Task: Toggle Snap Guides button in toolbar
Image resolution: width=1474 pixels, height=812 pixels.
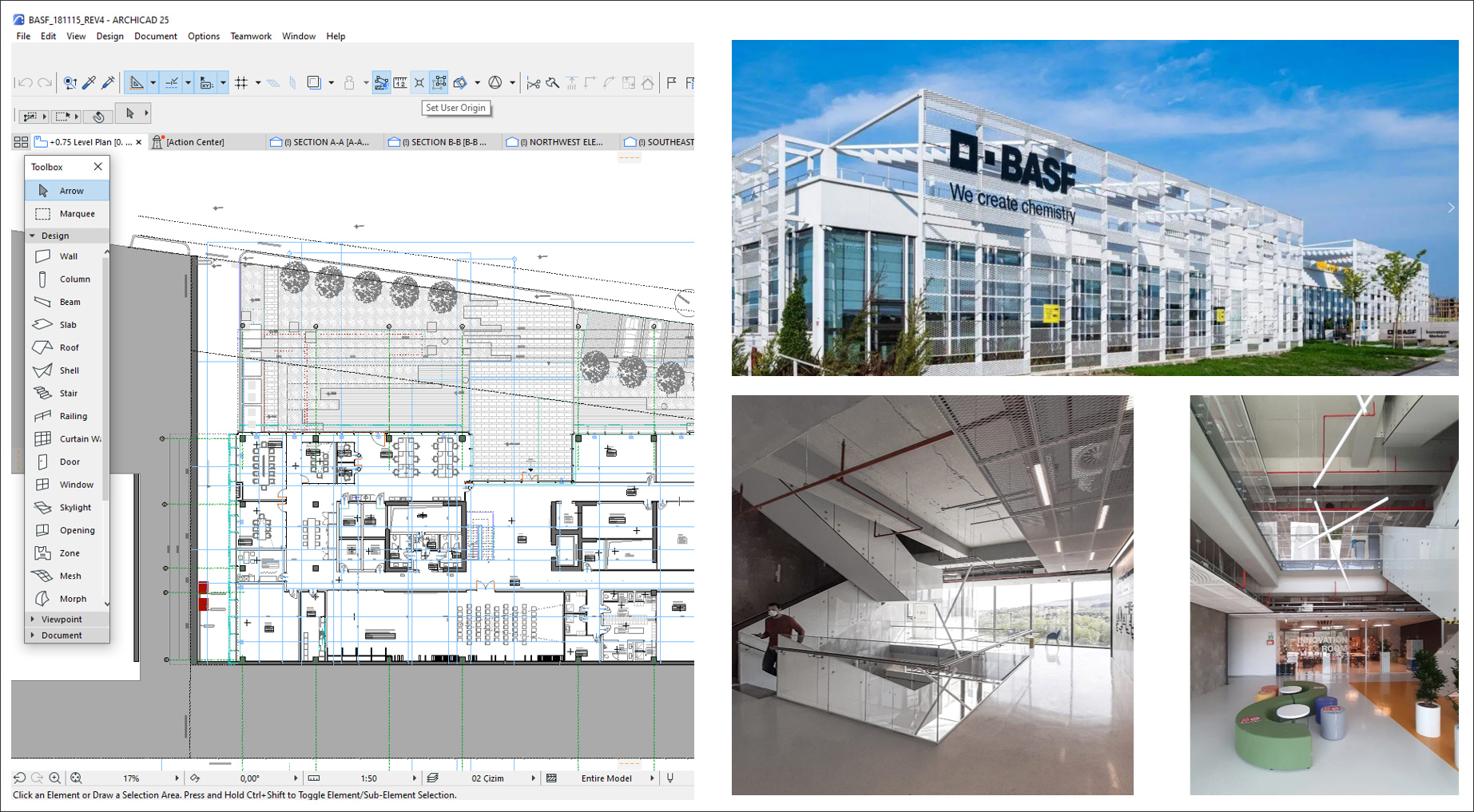Action: coord(171,82)
